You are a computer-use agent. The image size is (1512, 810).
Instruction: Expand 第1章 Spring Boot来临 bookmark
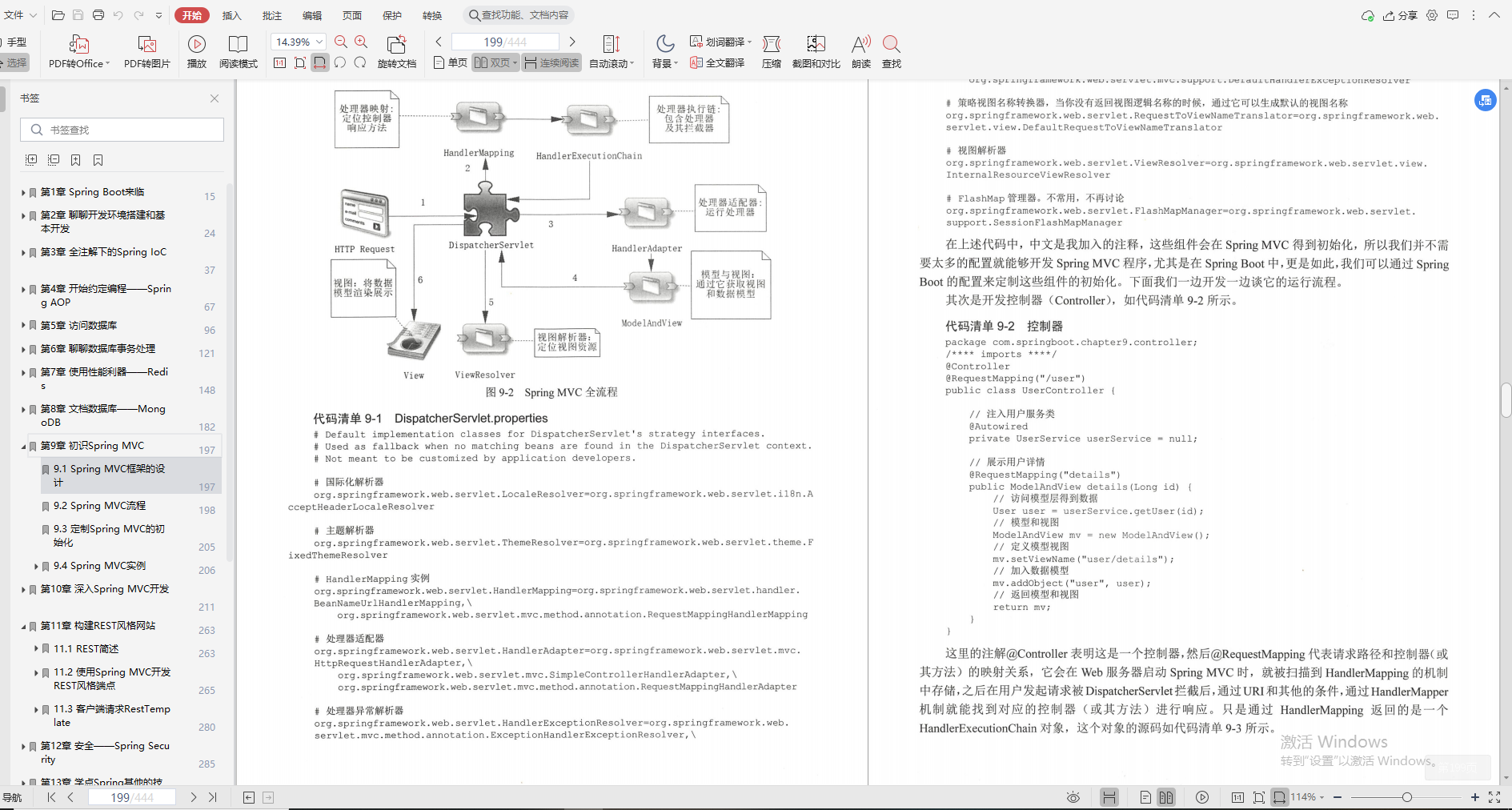[x=23, y=192]
